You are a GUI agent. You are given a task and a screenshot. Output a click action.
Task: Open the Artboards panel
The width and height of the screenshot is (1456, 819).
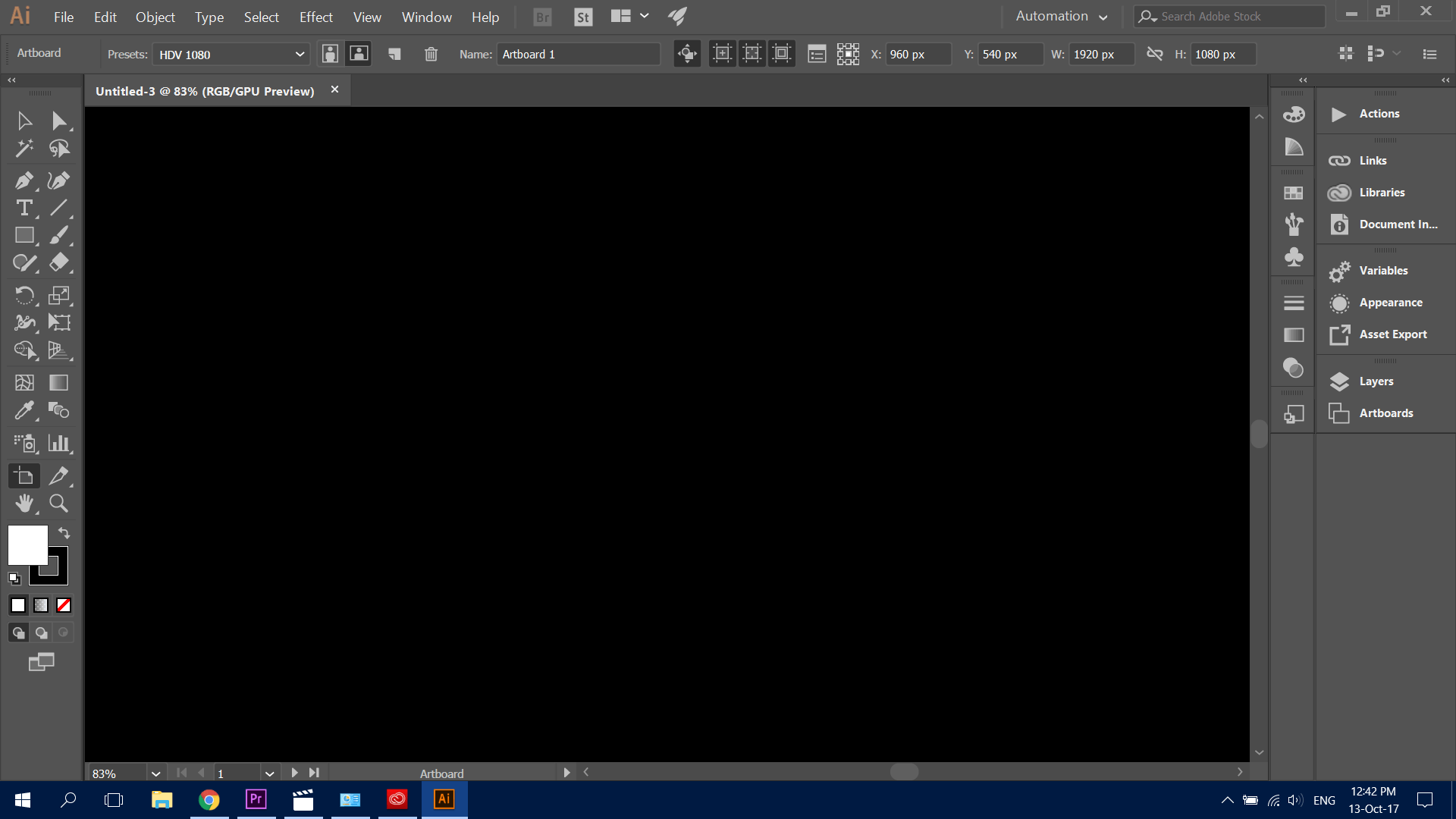pos(1387,413)
